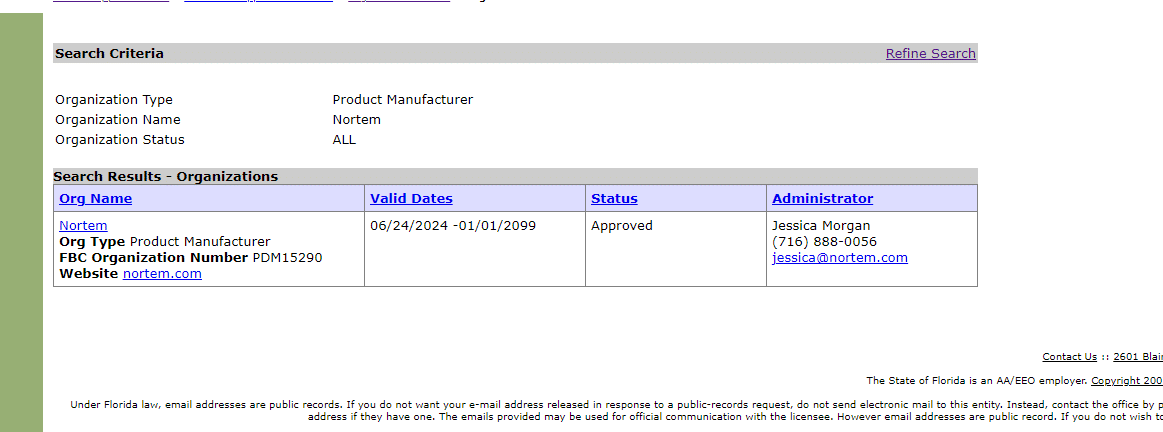This screenshot has width=1163, height=432.
Task: Sort results by Org Name column
Action: coord(96,198)
